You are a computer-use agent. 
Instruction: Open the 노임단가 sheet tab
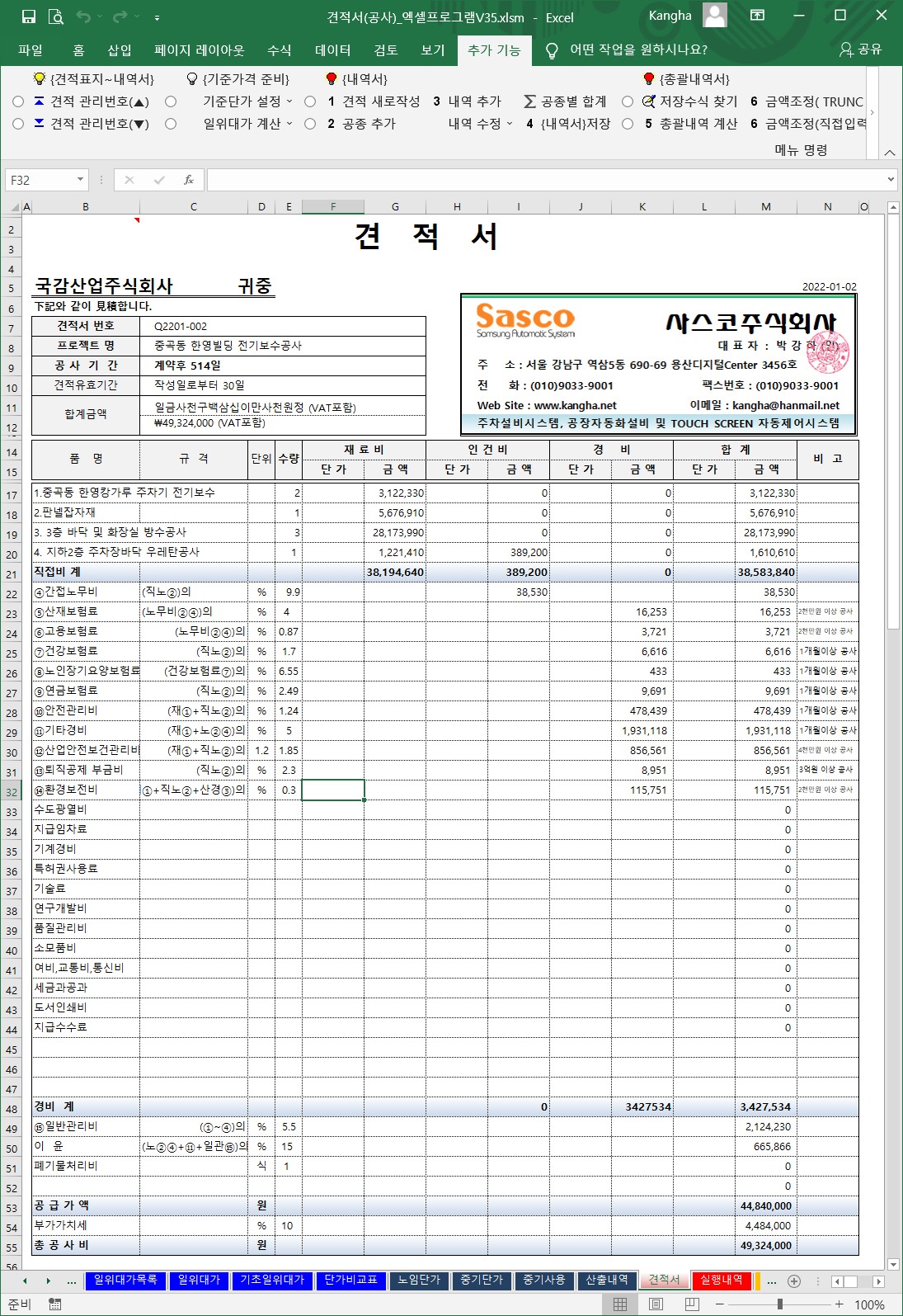[x=419, y=1280]
